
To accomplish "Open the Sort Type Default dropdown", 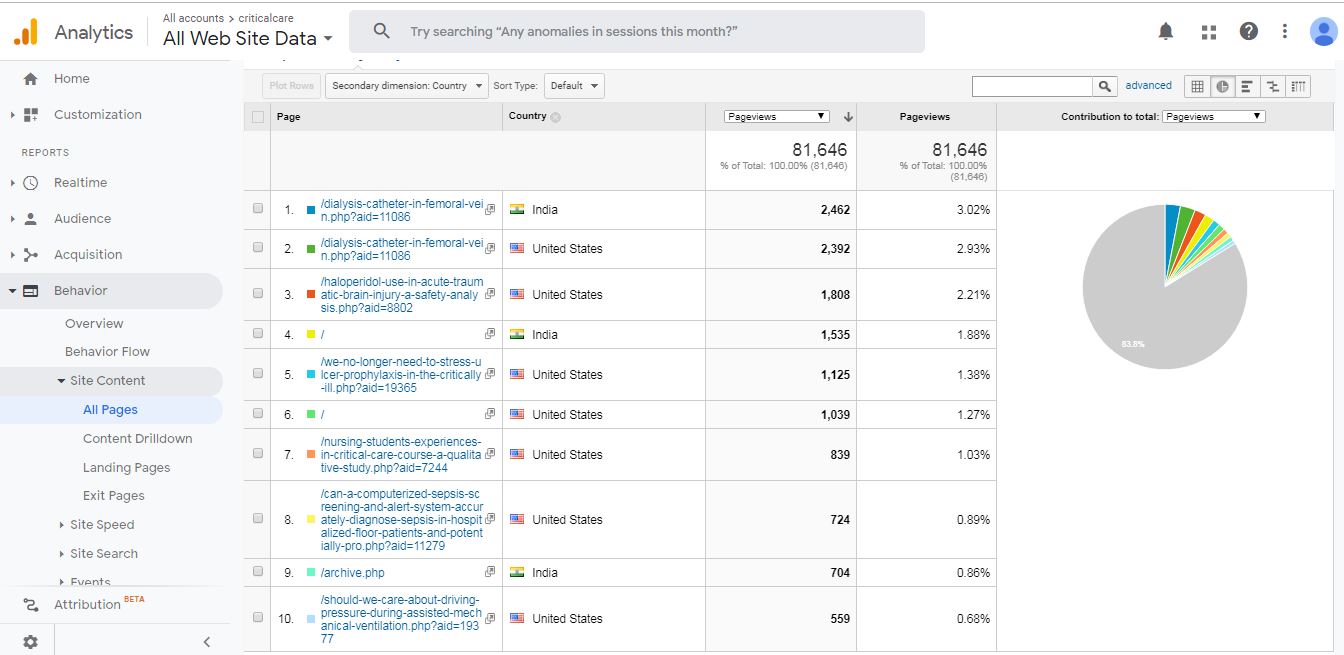I will tap(574, 86).
